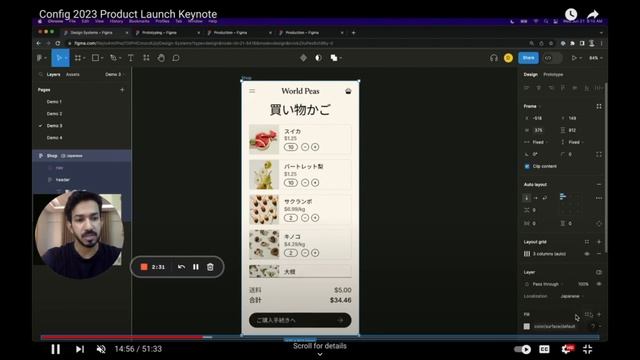
Task: Select the Demo 4 page
Action: [x=54, y=138]
